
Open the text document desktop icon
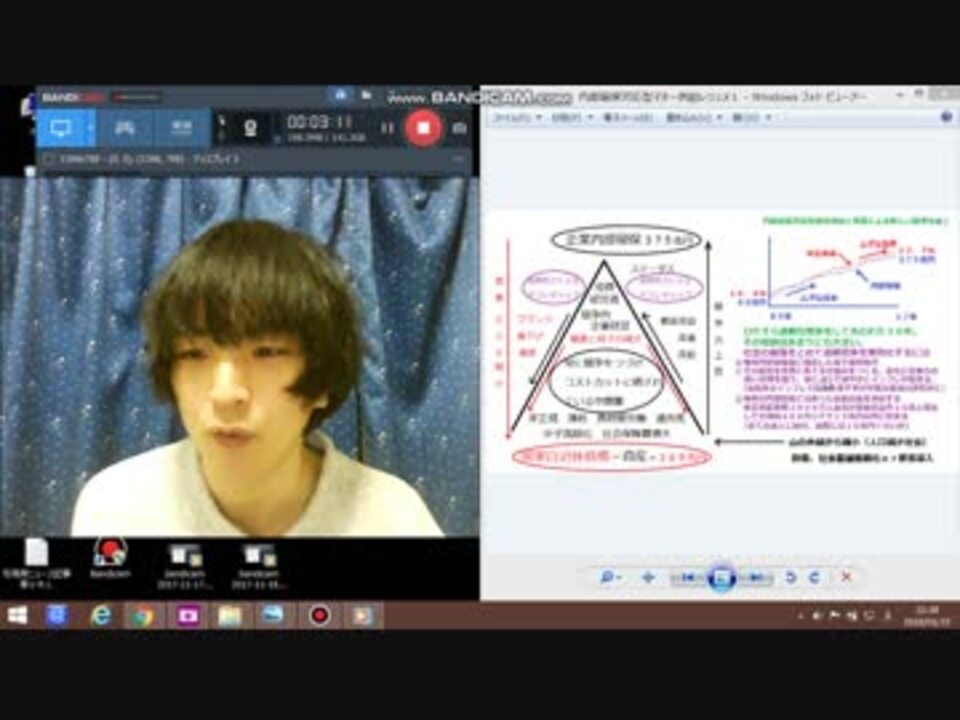[37, 563]
